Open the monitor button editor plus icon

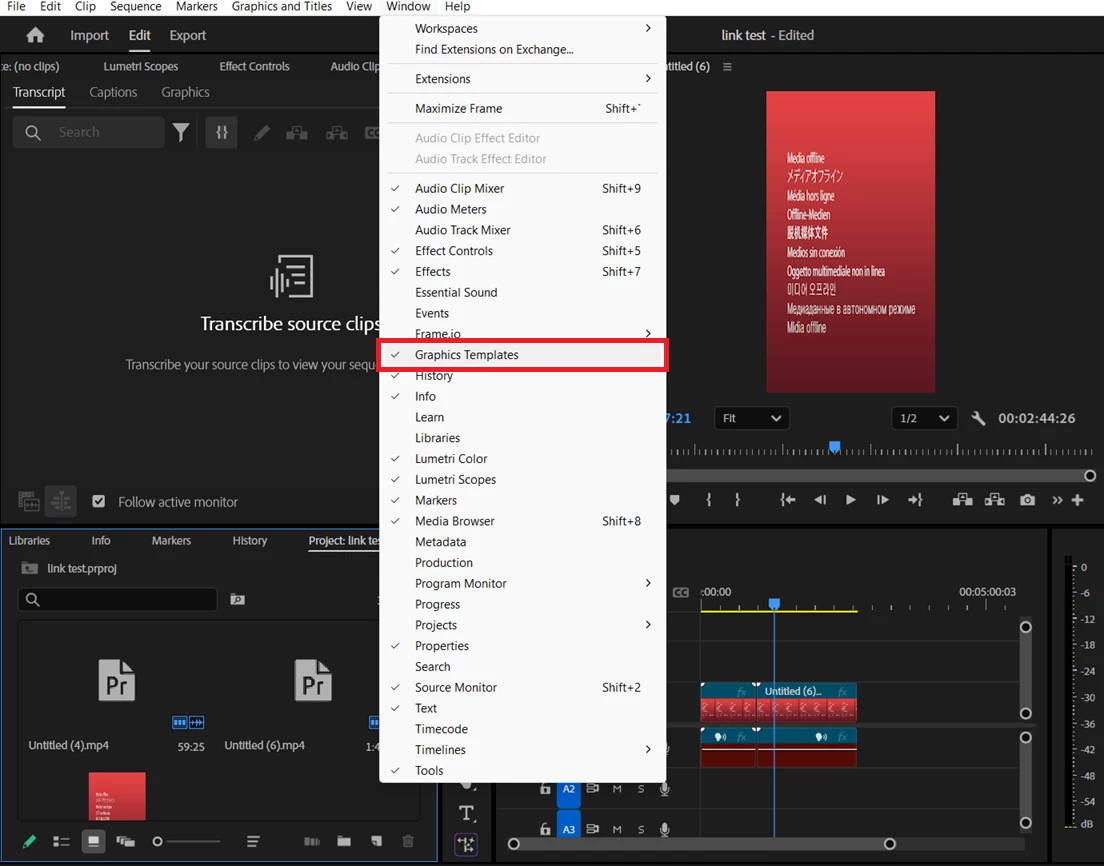(x=1077, y=500)
